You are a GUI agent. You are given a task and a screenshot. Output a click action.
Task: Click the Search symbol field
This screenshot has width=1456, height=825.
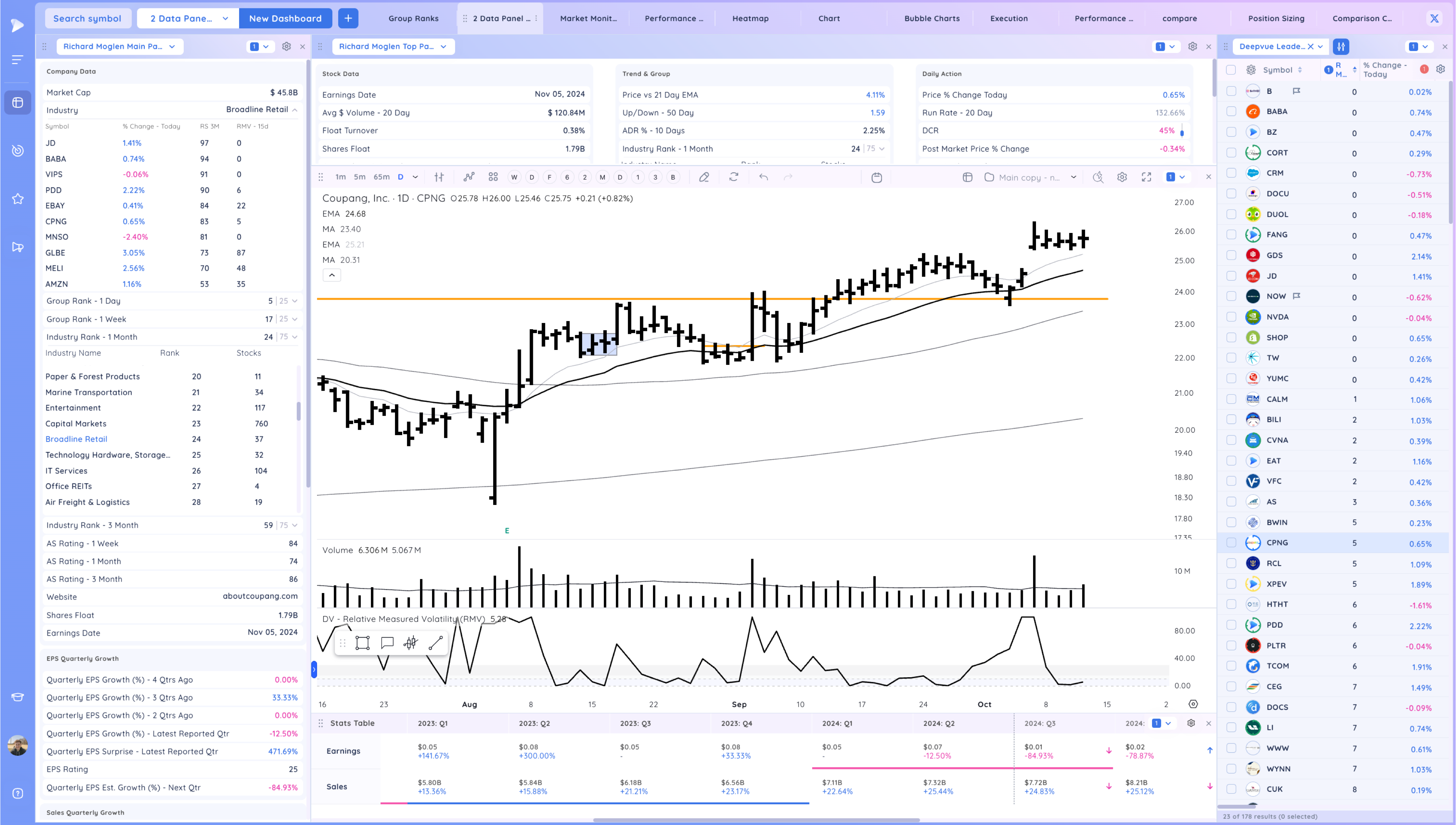coord(87,18)
